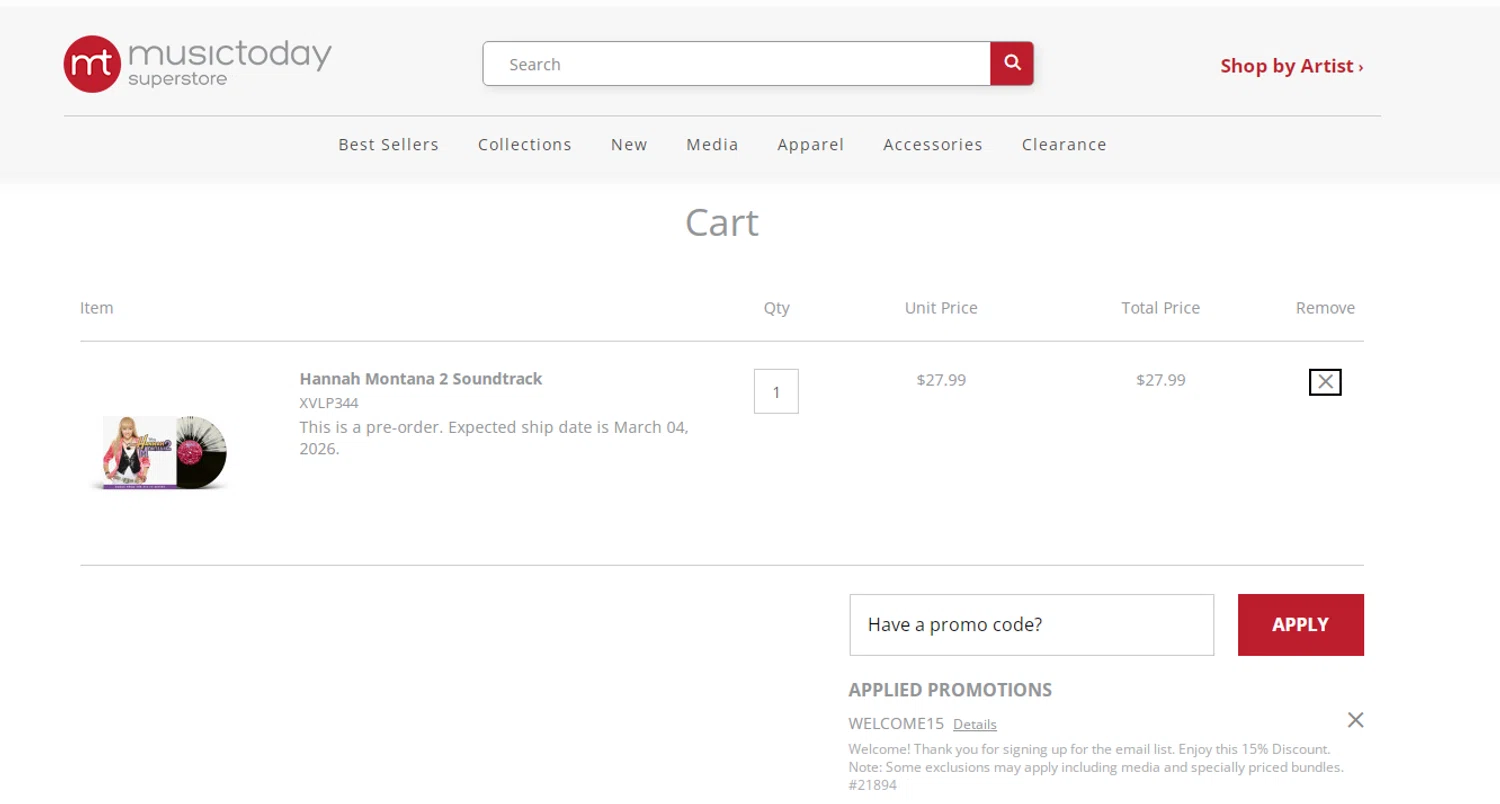Open the Accessories menu
1500x804 pixels.
pos(933,145)
